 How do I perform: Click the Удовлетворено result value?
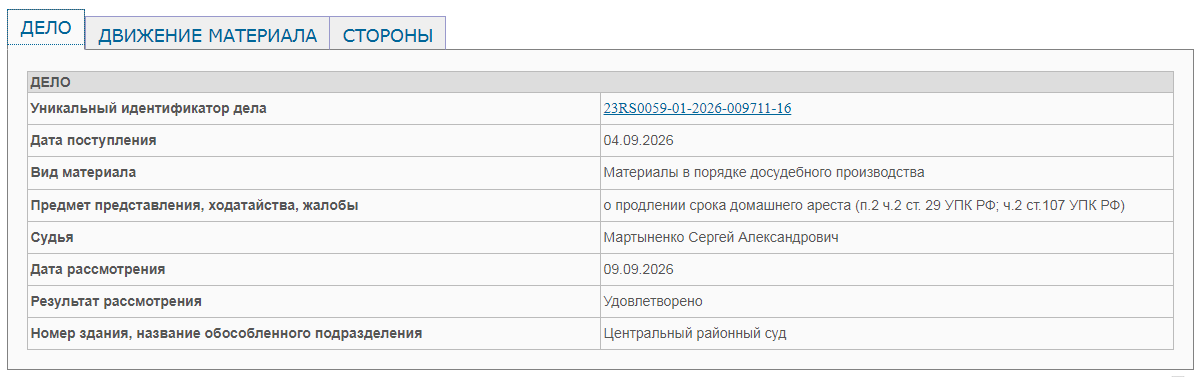point(653,301)
